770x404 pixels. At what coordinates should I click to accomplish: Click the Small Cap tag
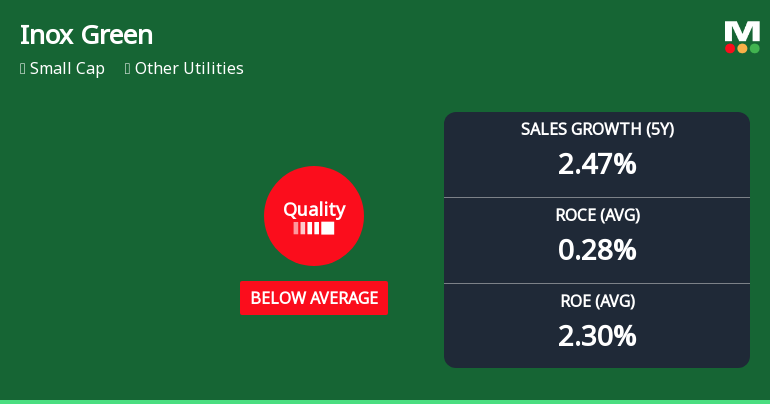click(67, 68)
